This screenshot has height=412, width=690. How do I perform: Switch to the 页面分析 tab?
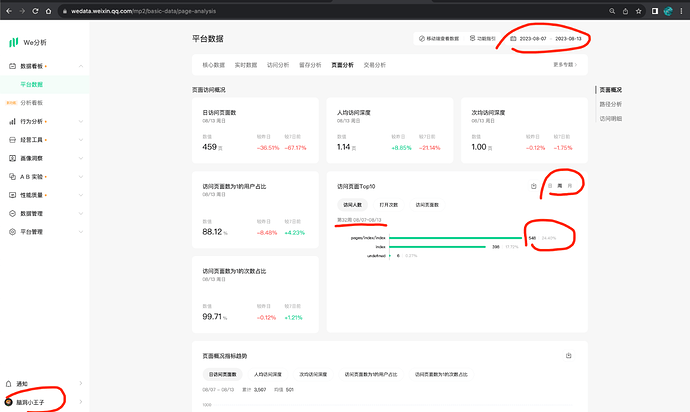click(342, 65)
